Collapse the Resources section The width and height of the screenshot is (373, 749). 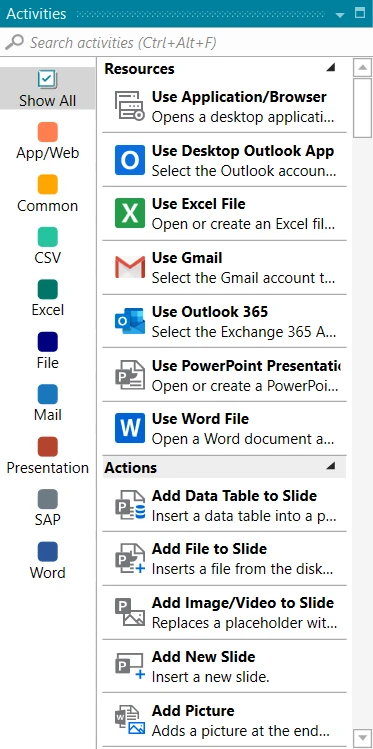330,68
